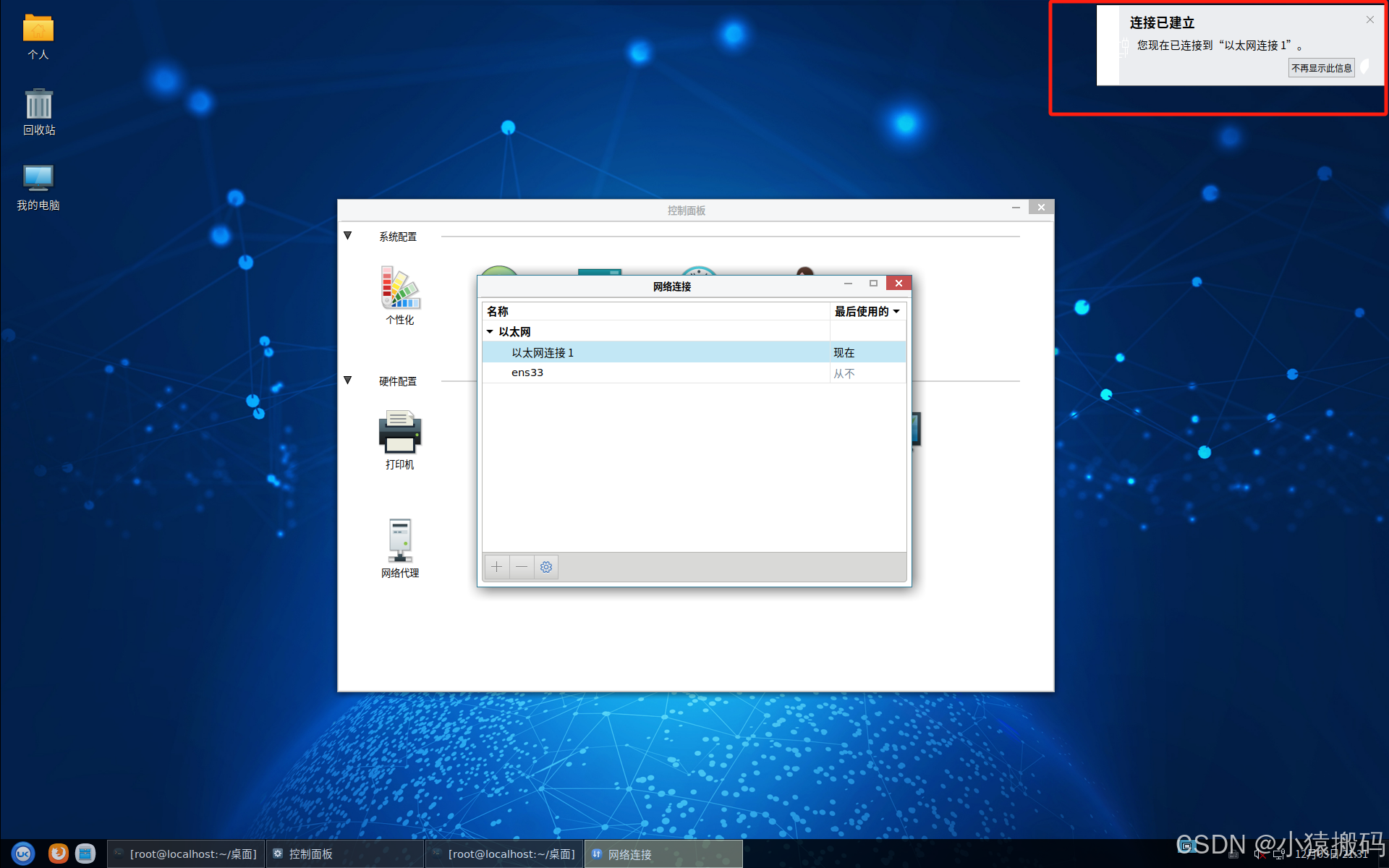The width and height of the screenshot is (1389, 868).
Task: Collapse the 硬件配置 section triangle
Action: (348, 380)
